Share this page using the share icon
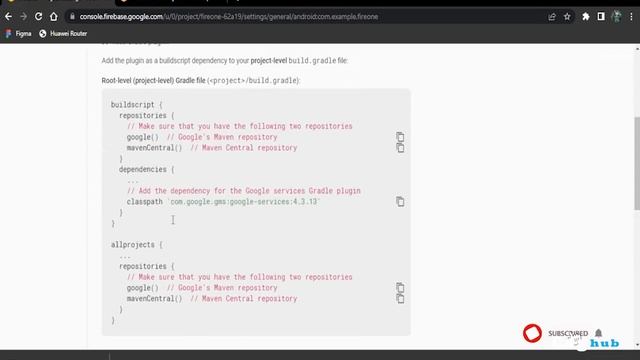Screen dimensions: 640x360 552,17
